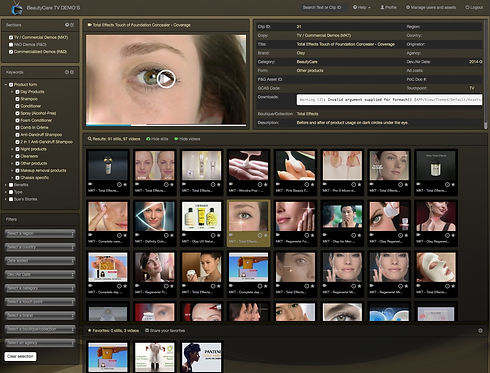Expand the Day Products tree node
Viewport: 490px width, 373px height.
pyautogui.click(x=12, y=92)
